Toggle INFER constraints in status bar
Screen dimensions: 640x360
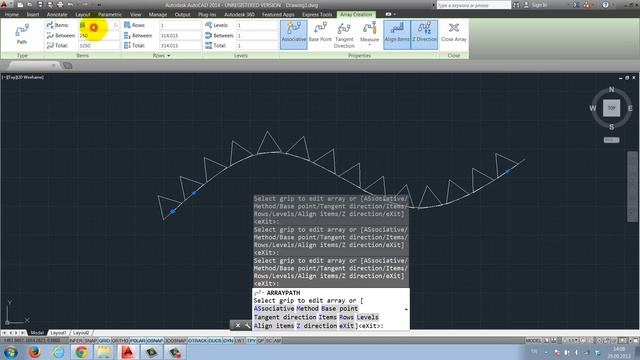[76, 340]
